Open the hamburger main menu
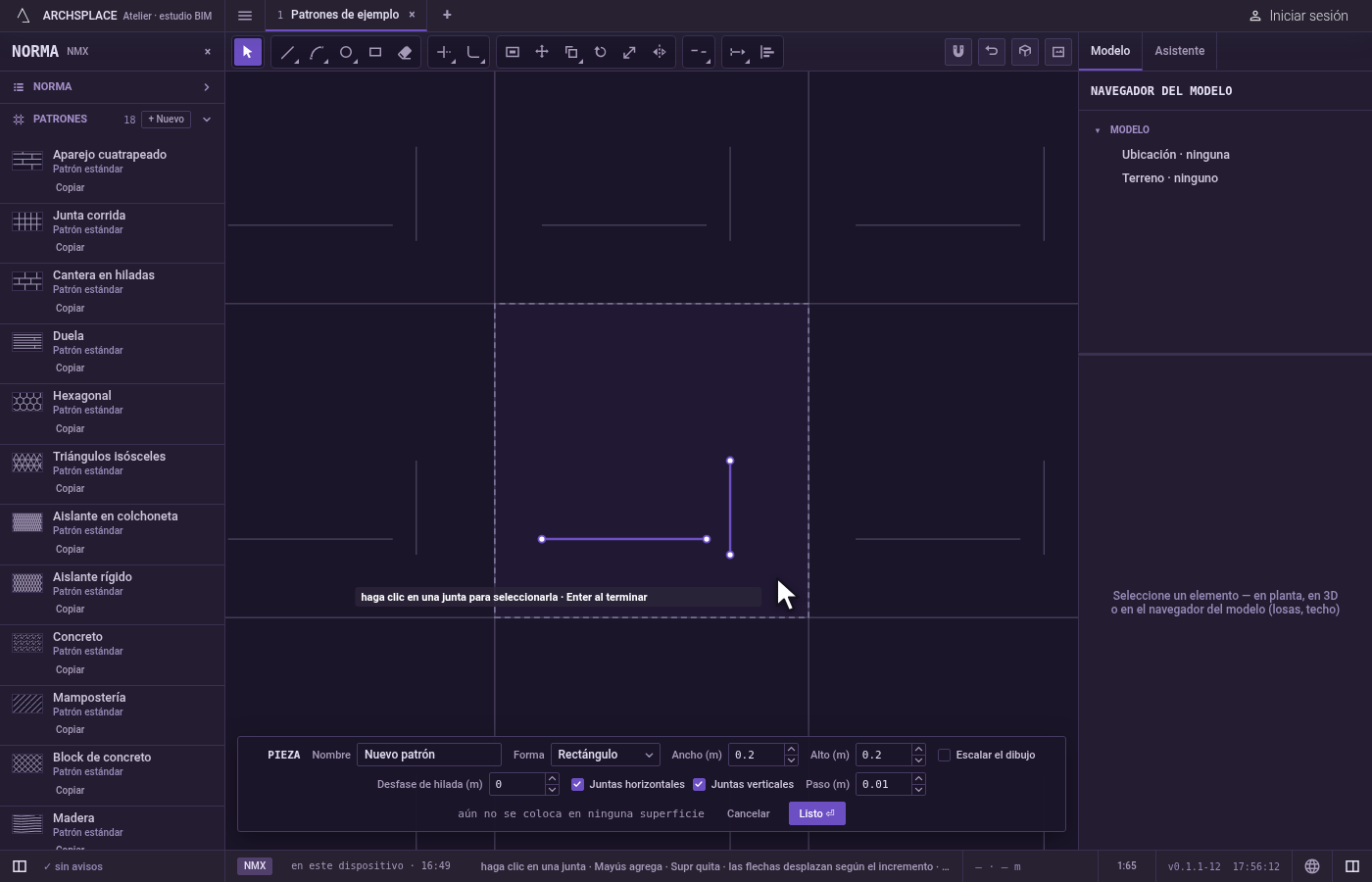This screenshot has height=882, width=1372. tap(245, 15)
